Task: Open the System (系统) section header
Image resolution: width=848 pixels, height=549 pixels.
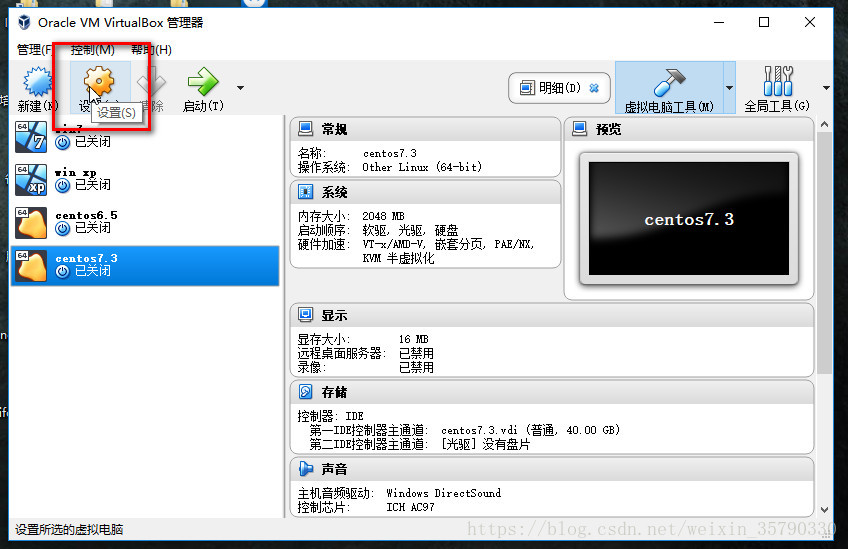Action: click(x=425, y=192)
